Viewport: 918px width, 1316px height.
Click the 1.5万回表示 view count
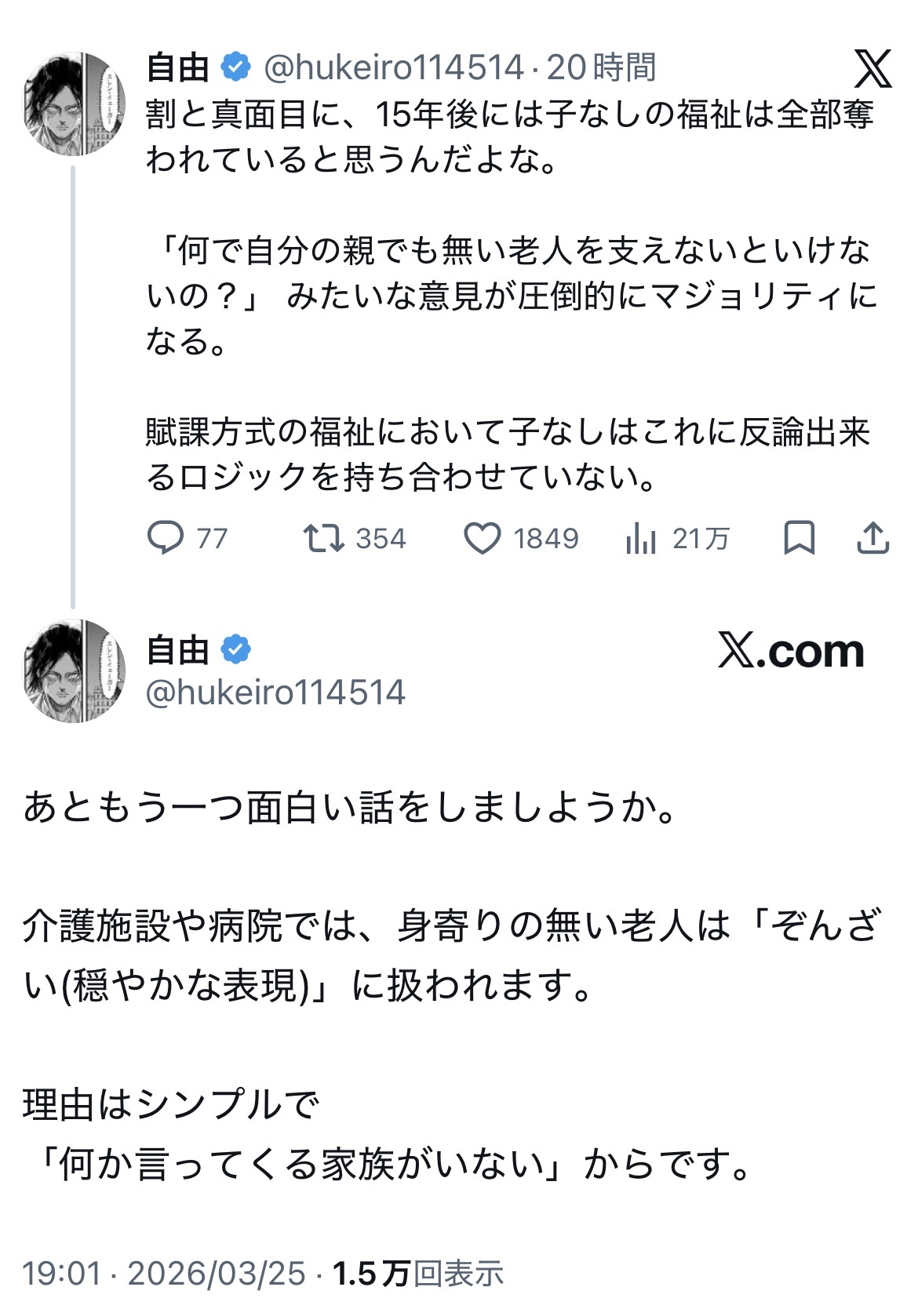418,1274
